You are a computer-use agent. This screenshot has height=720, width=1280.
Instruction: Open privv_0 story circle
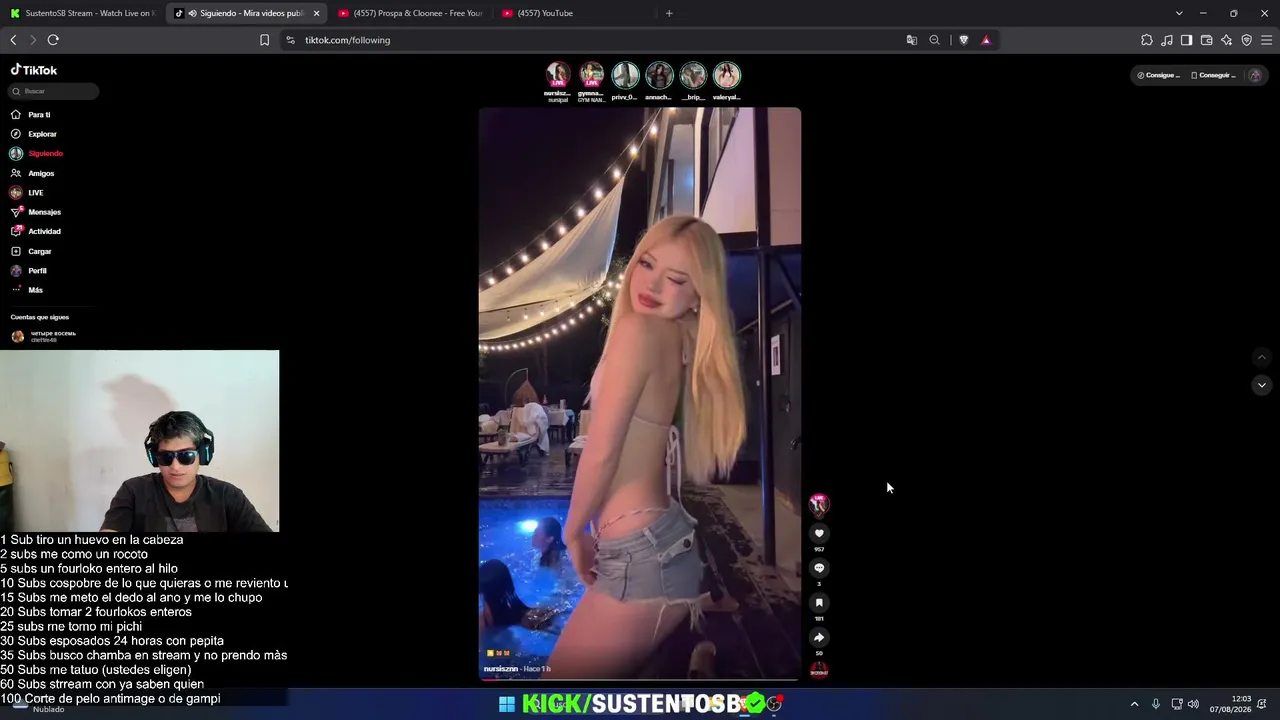coord(625,75)
